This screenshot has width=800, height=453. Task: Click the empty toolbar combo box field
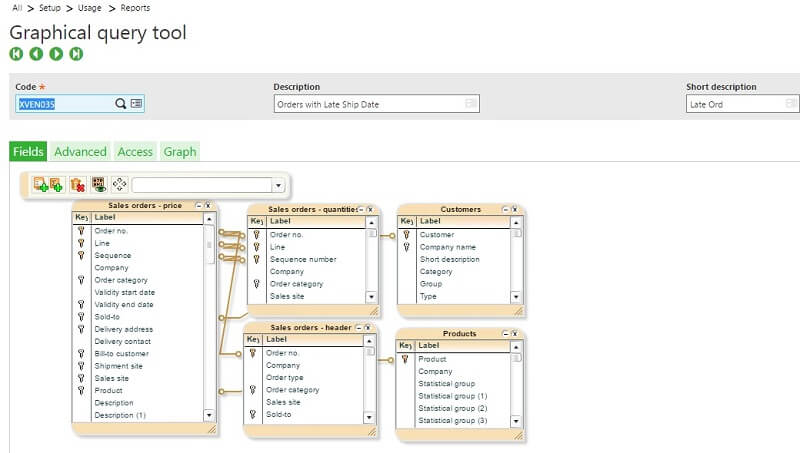(202, 185)
